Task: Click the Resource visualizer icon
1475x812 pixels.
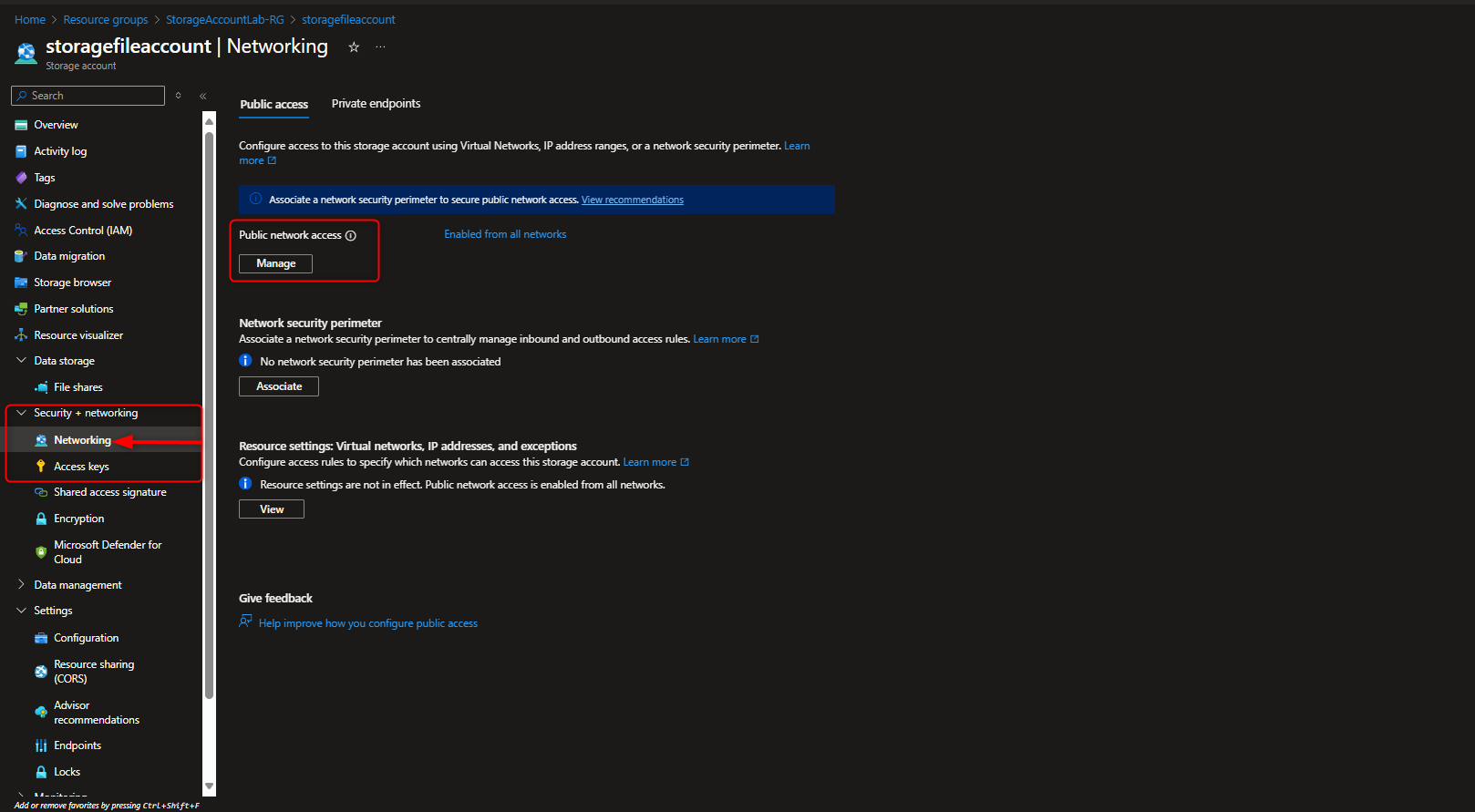Action: [21, 335]
